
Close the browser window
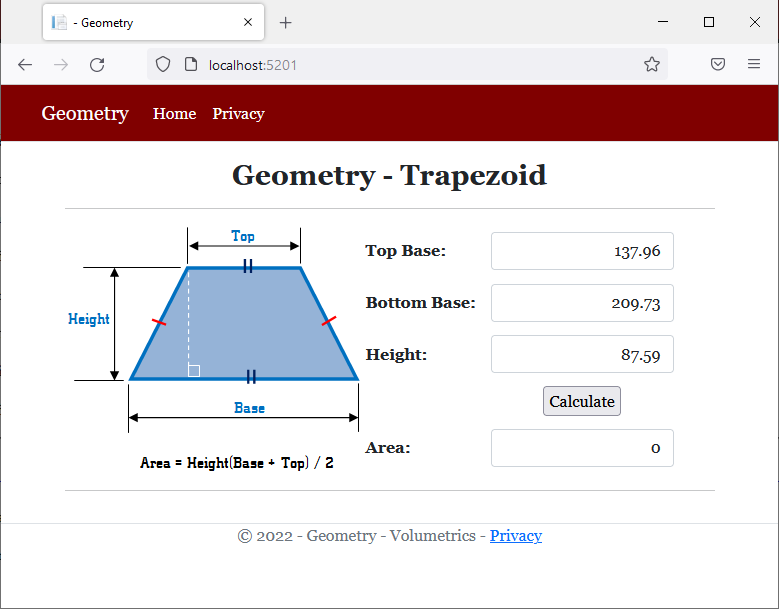(755, 22)
